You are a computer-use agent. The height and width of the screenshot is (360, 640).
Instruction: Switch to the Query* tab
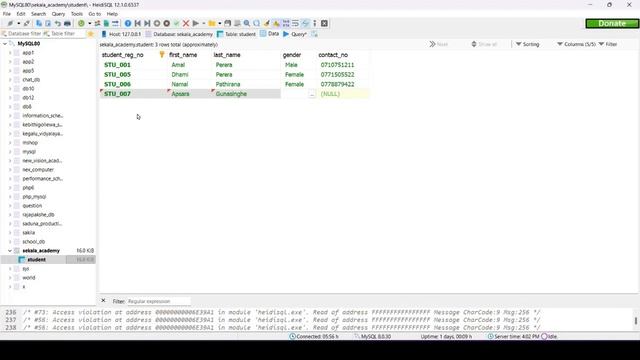[x=295, y=34]
